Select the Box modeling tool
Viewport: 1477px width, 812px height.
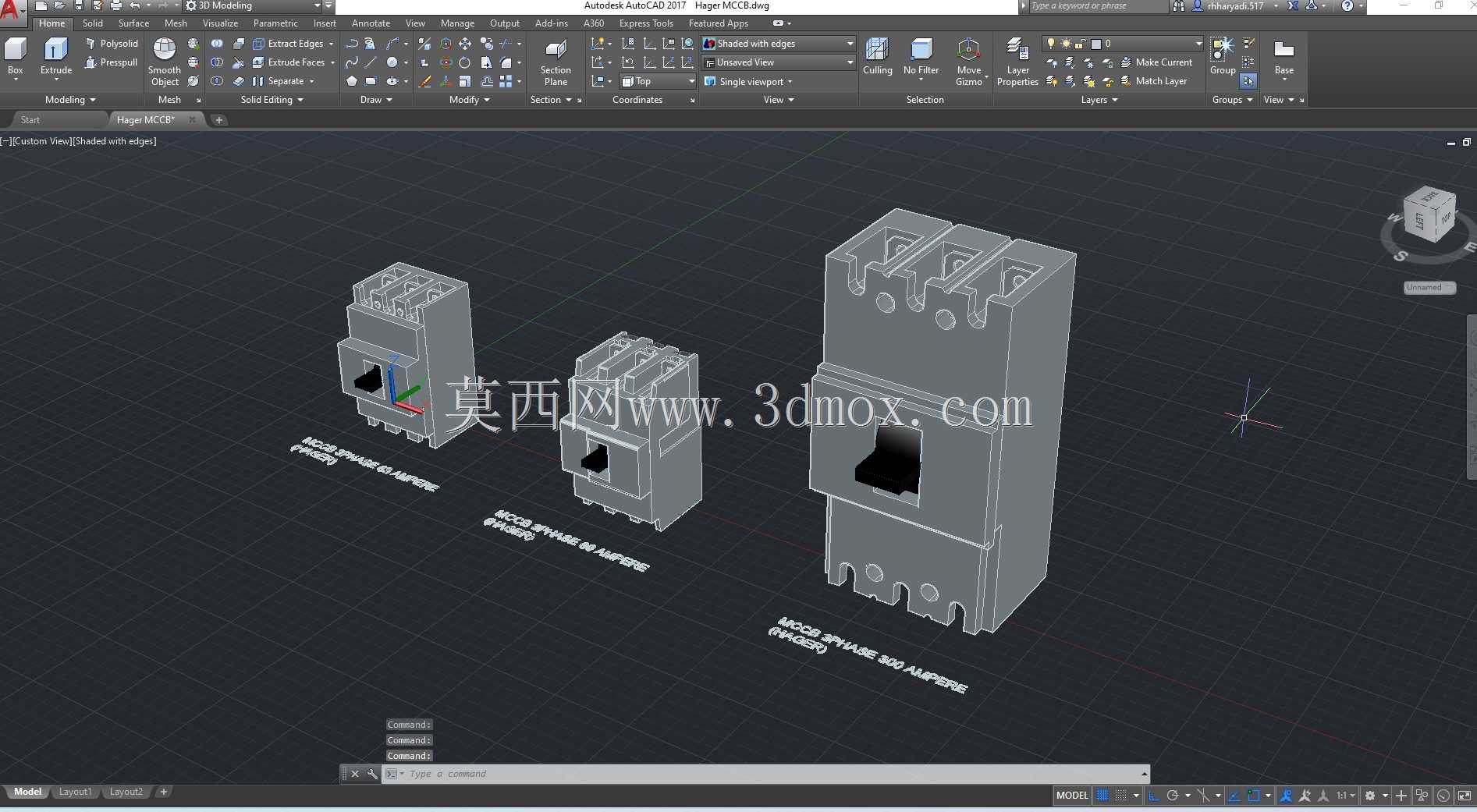coord(16,59)
